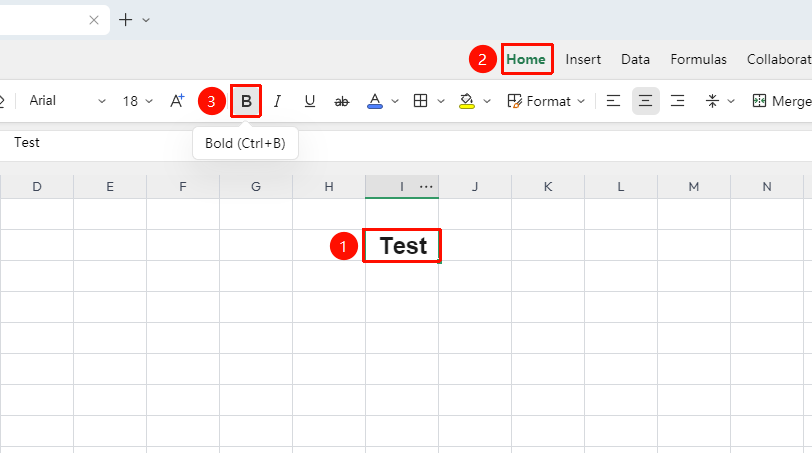Open the Insert tab

[583, 59]
